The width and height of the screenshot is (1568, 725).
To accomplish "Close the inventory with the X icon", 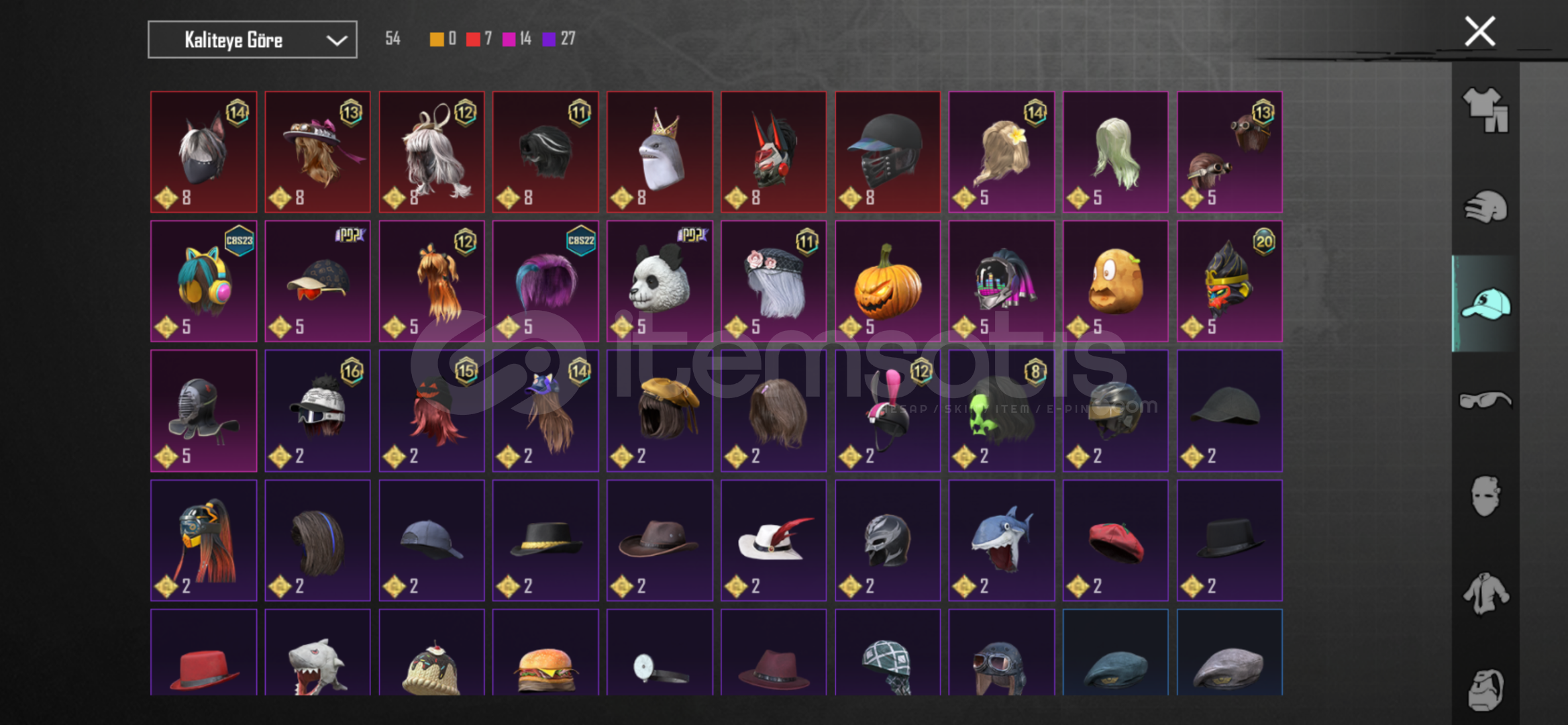I will tap(1479, 32).
